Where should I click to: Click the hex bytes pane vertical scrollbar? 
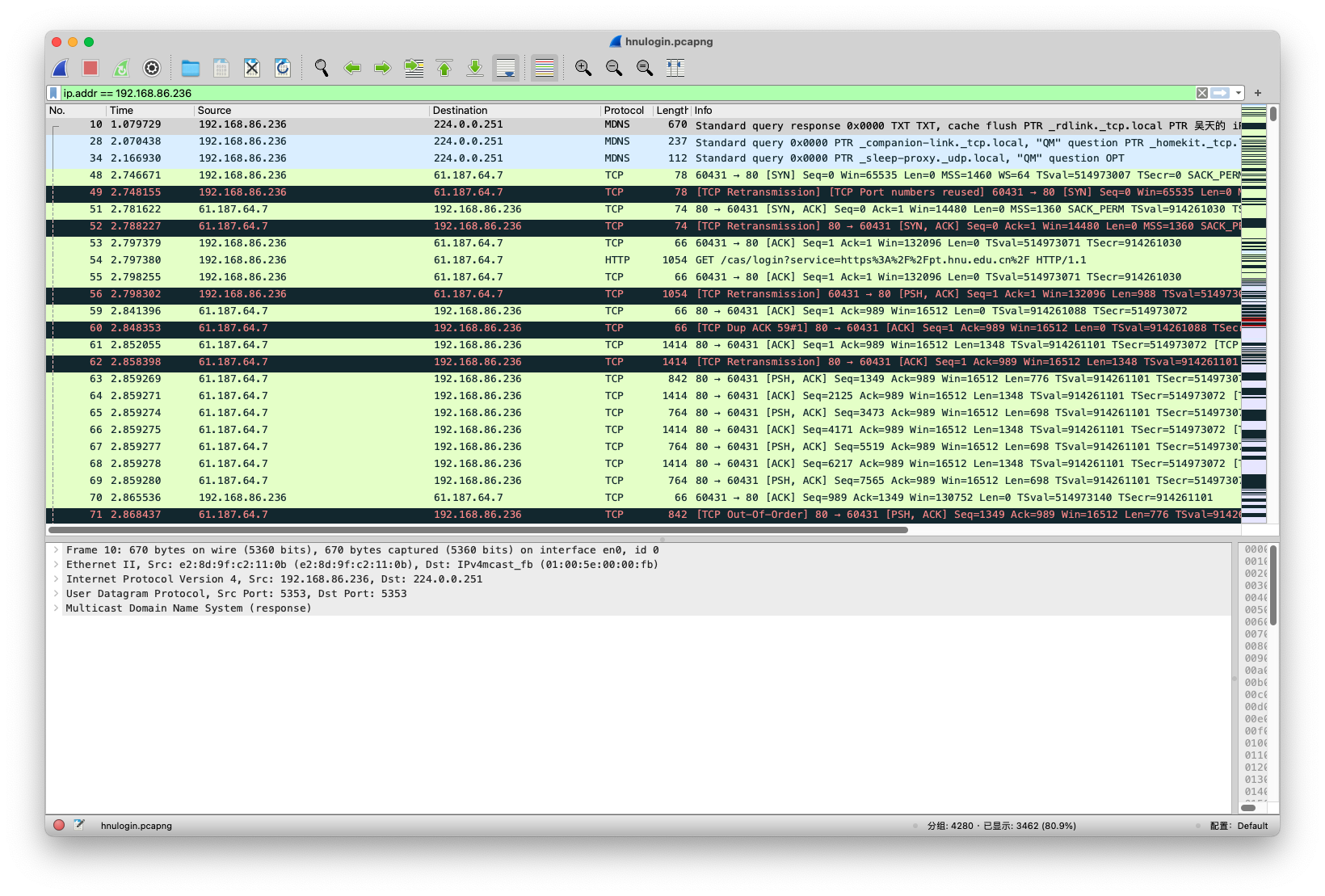[1273, 585]
